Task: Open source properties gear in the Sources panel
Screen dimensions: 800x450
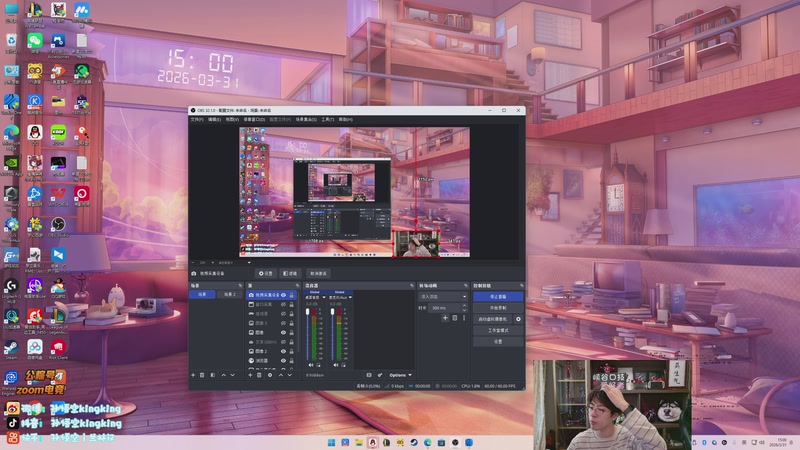Action: coord(270,375)
